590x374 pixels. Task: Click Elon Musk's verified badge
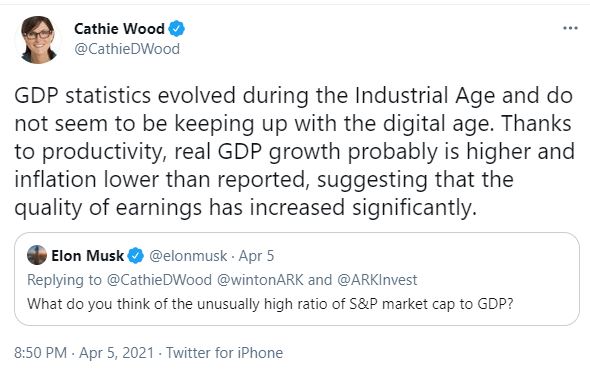[135, 256]
